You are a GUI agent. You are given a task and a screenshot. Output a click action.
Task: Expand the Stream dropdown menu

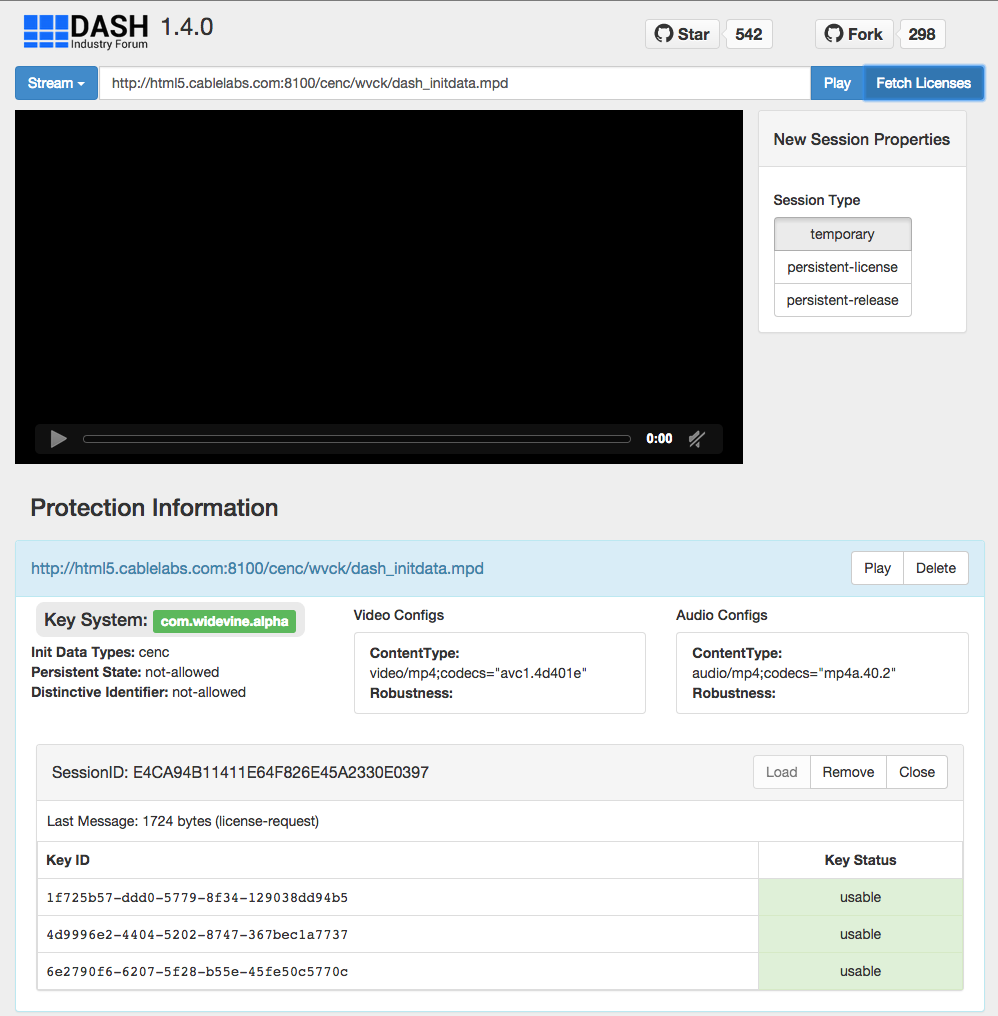click(56, 83)
